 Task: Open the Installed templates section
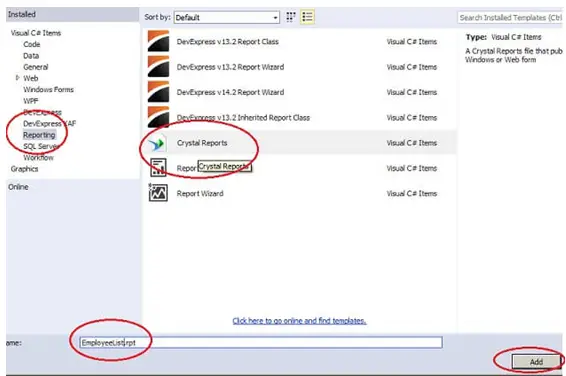[22, 14]
